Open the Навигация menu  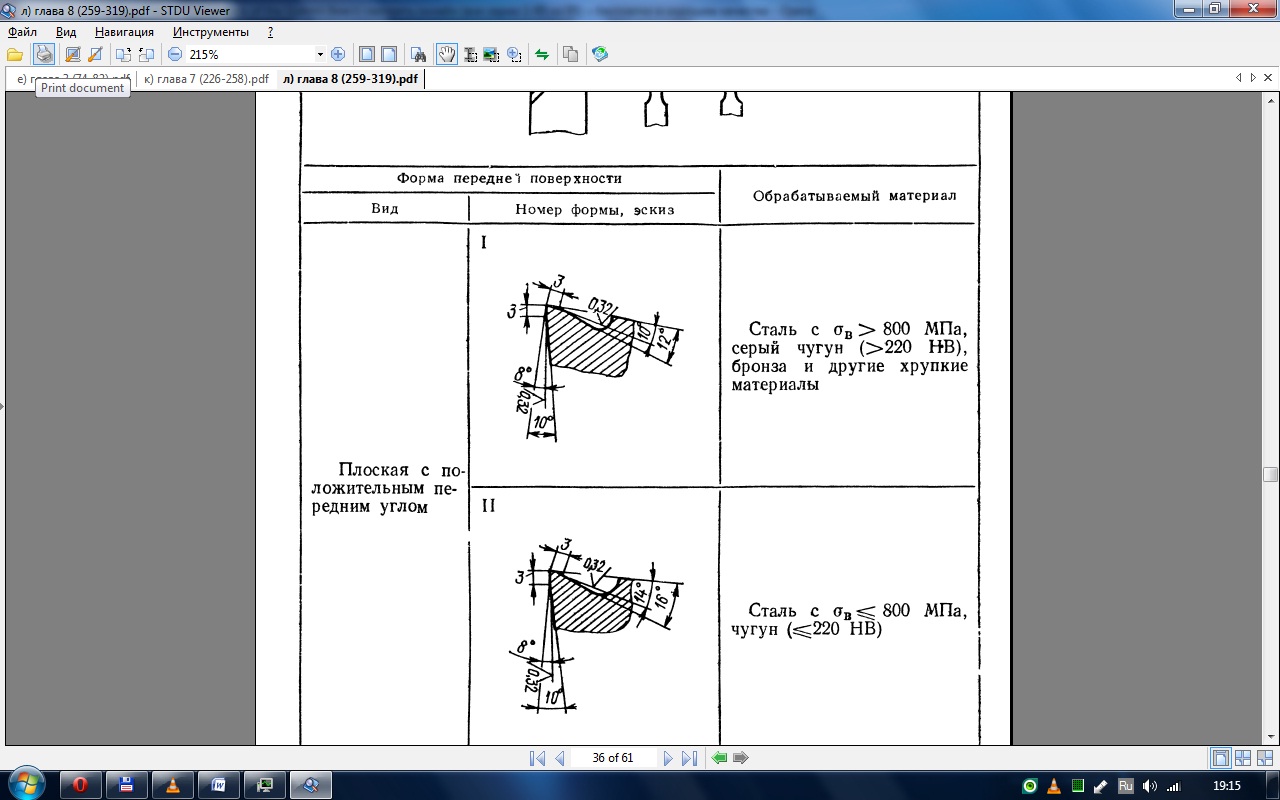[x=124, y=32]
